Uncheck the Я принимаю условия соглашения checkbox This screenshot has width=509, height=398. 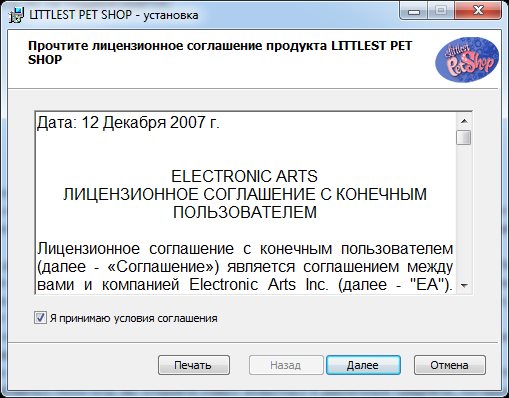[x=40, y=318]
